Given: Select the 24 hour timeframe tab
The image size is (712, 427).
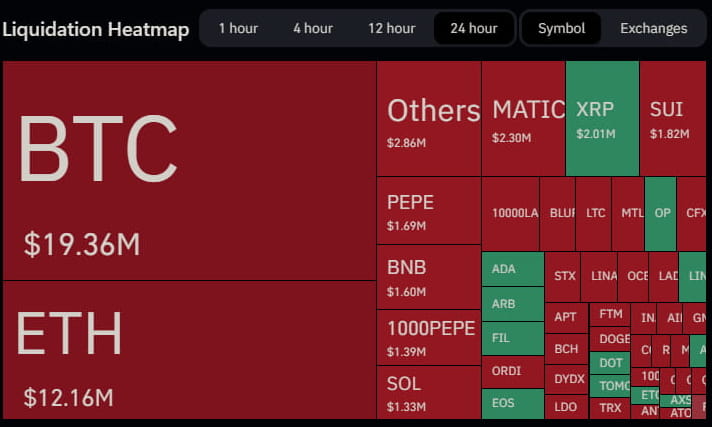Looking at the screenshot, I should point(473,28).
